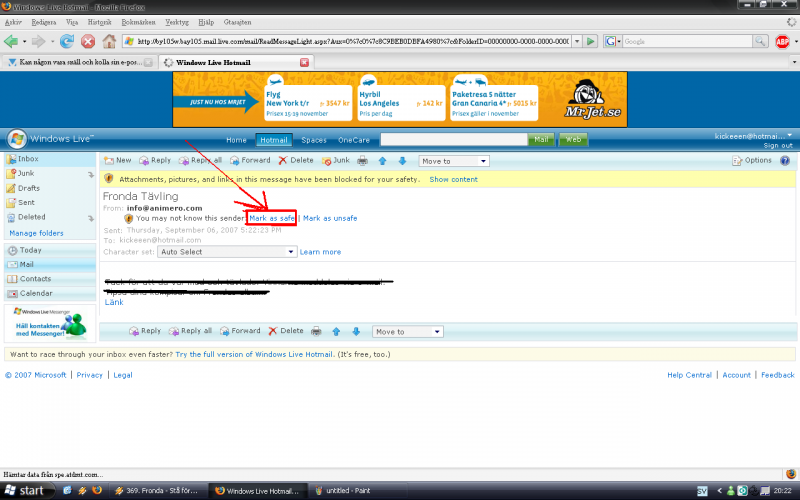
Task: Click the Windows start button
Action: pos(25,491)
